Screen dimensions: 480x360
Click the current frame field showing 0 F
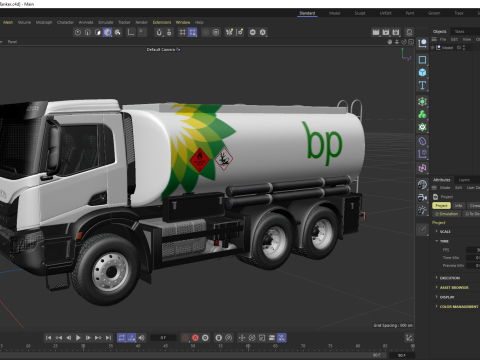163,338
